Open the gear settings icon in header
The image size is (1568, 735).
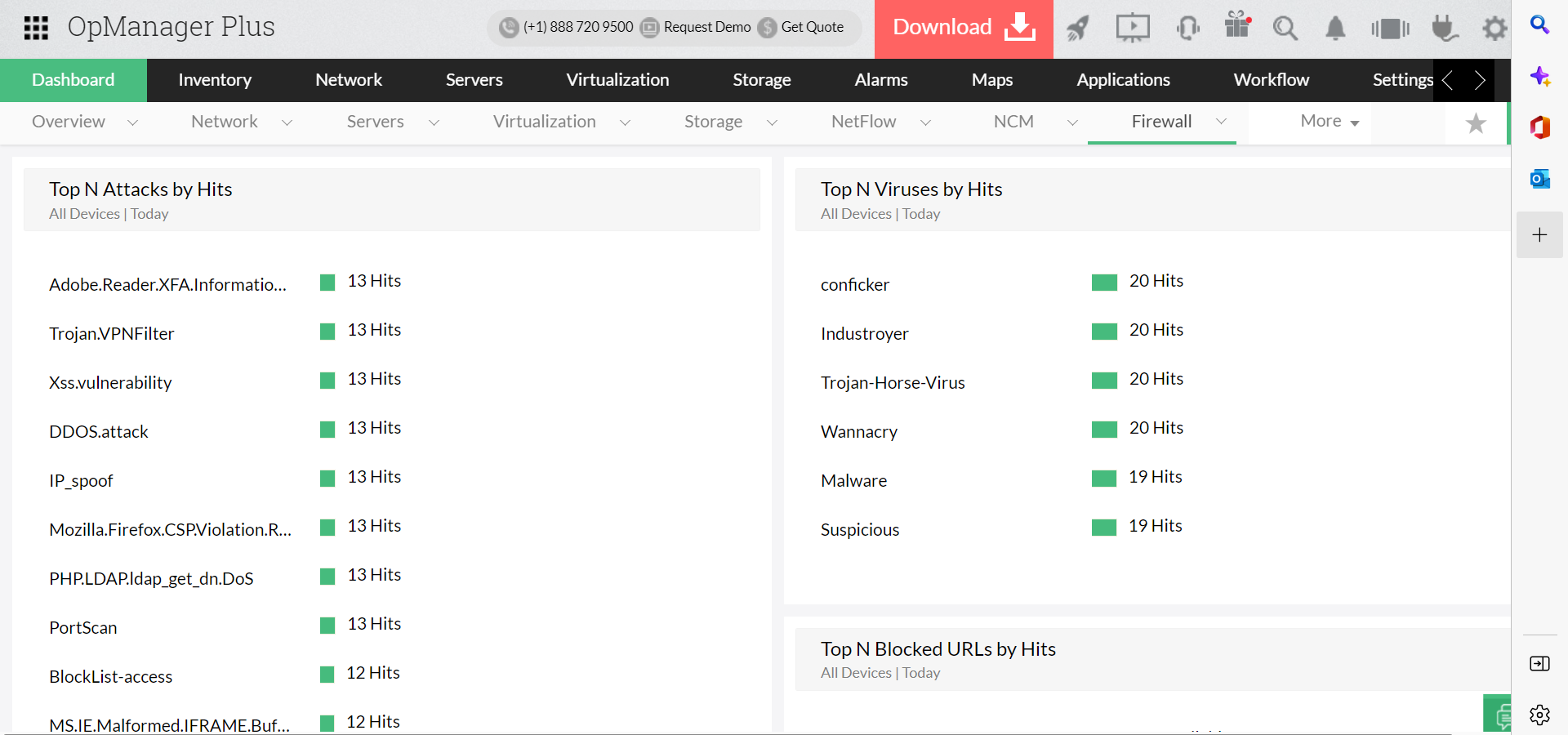tap(1494, 29)
